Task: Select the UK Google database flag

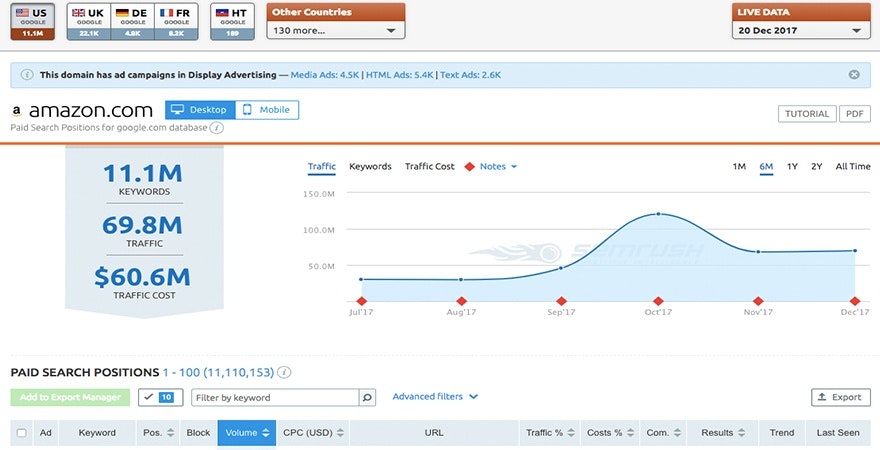Action: [87, 20]
